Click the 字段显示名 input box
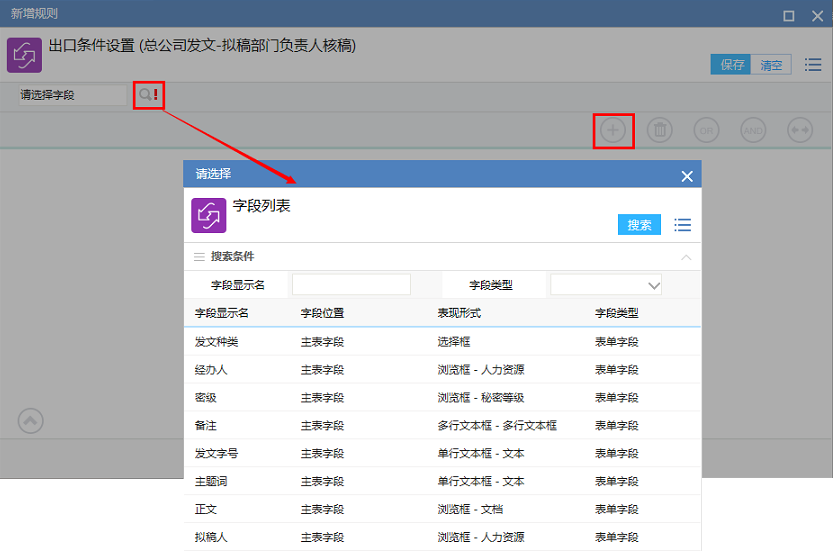The image size is (833, 551). [x=351, y=285]
